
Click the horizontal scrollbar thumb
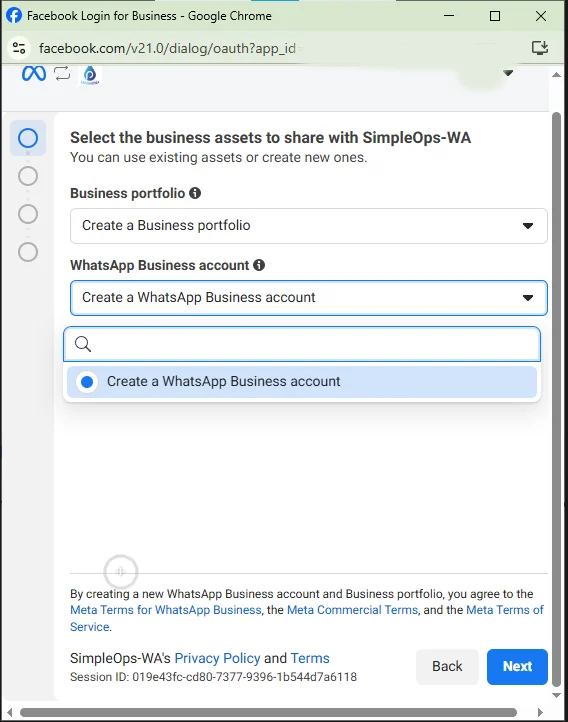pos(268,712)
